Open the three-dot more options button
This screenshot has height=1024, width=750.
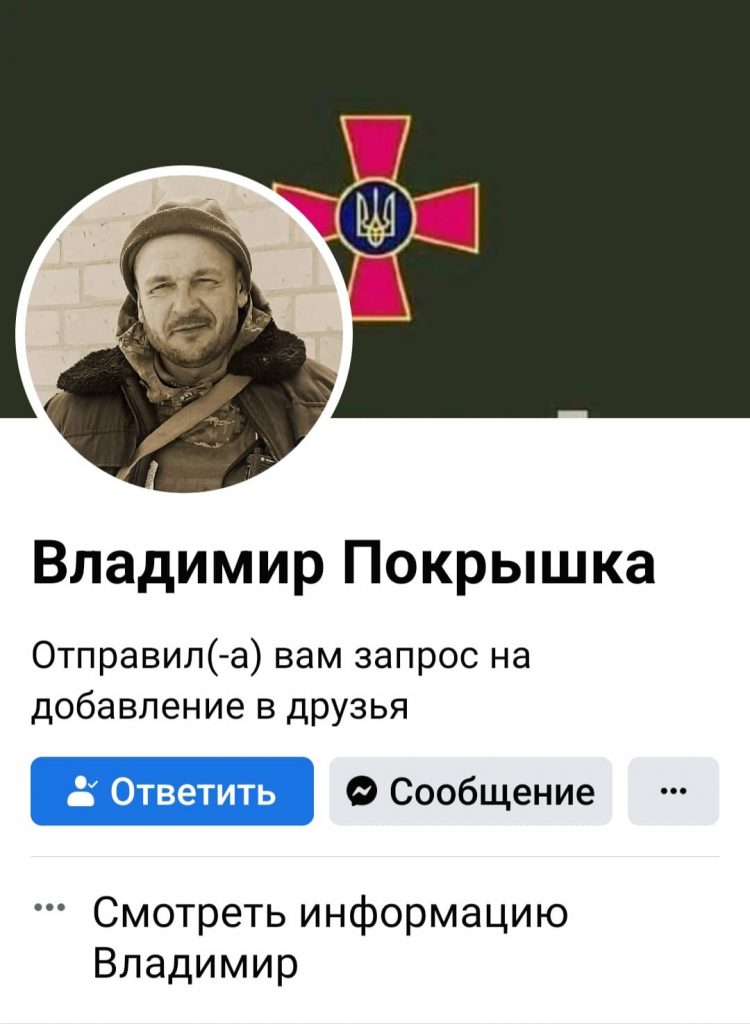click(674, 791)
